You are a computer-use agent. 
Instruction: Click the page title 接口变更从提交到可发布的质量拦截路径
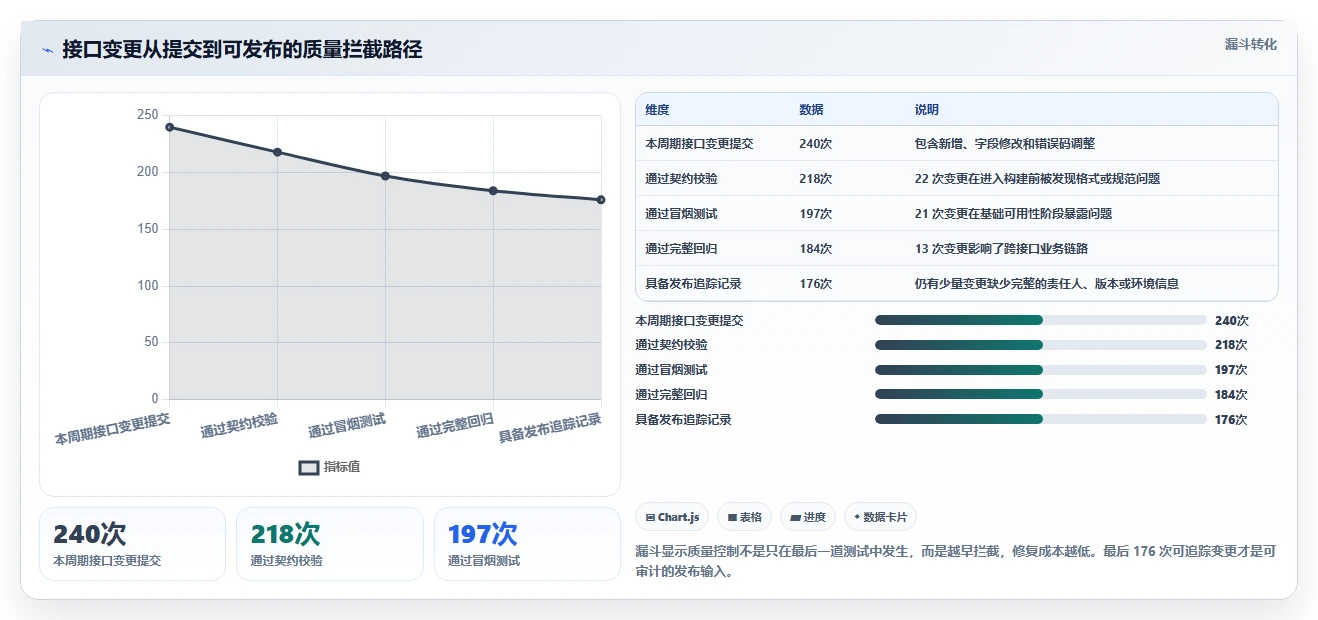[242, 50]
